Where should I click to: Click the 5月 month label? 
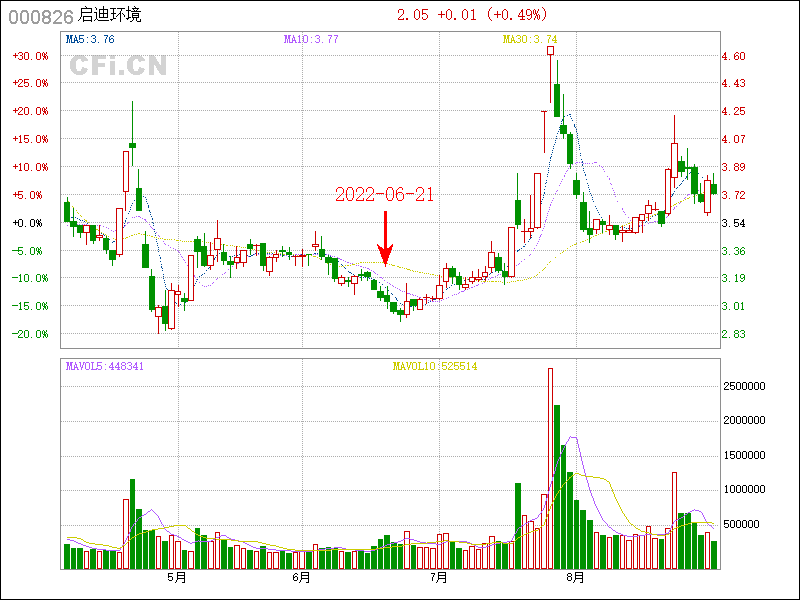177,578
